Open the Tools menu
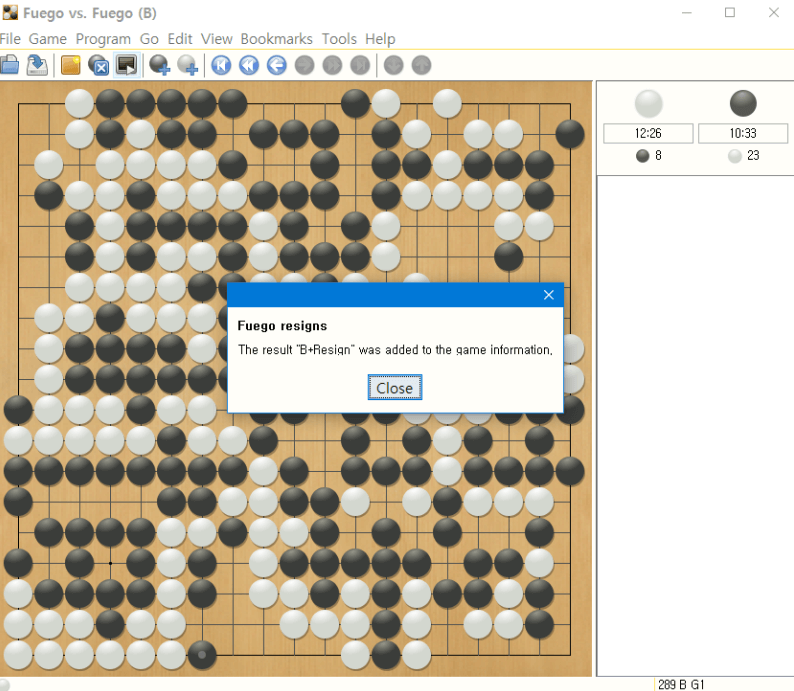 pyautogui.click(x=339, y=39)
